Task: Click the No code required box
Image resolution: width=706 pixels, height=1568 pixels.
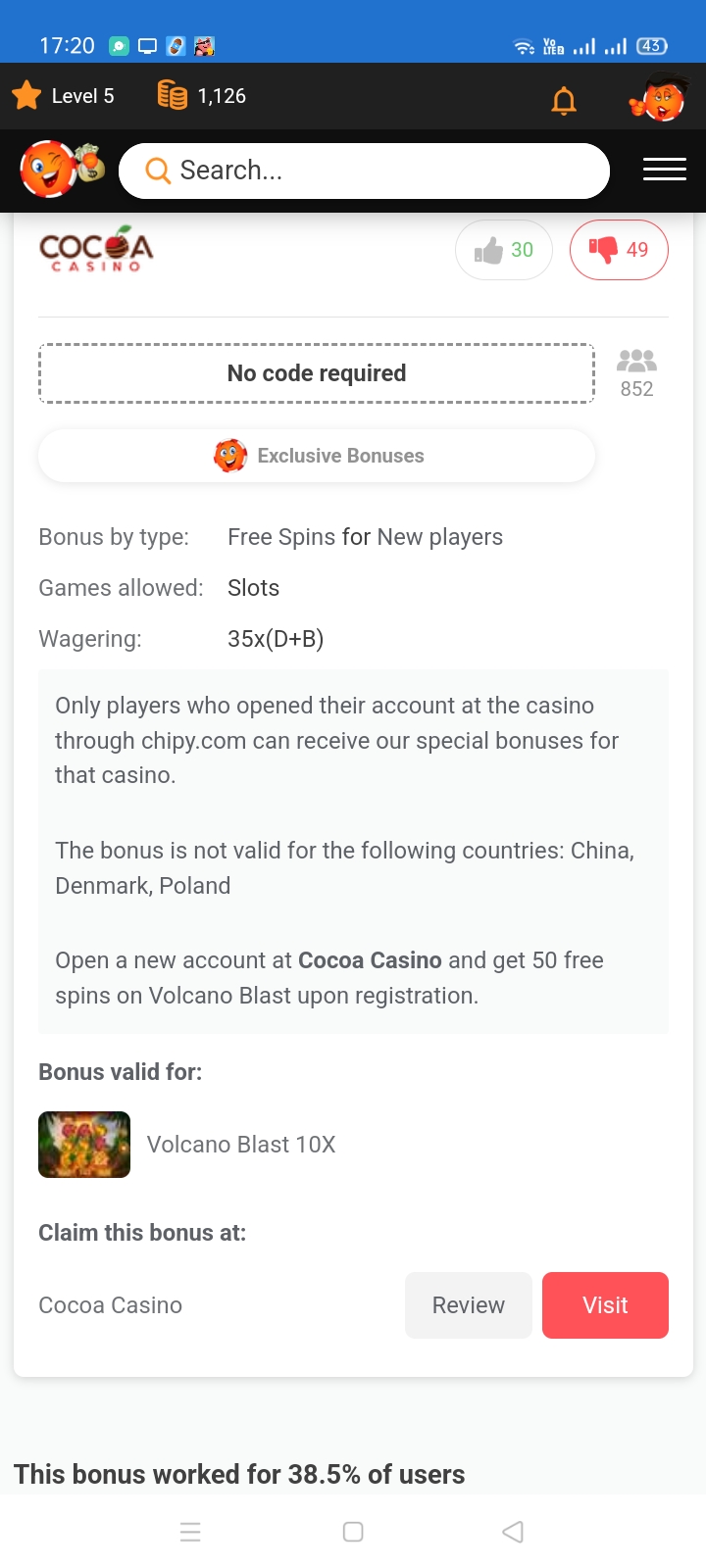Action: pyautogui.click(x=317, y=373)
